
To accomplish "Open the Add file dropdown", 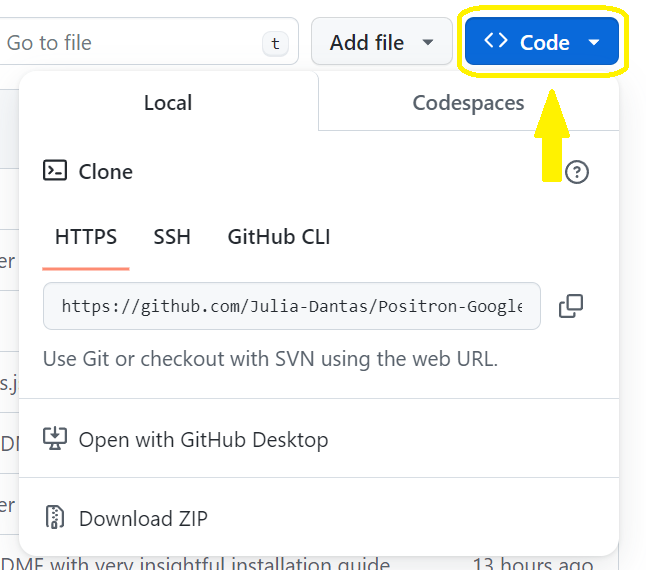I will pos(382,41).
